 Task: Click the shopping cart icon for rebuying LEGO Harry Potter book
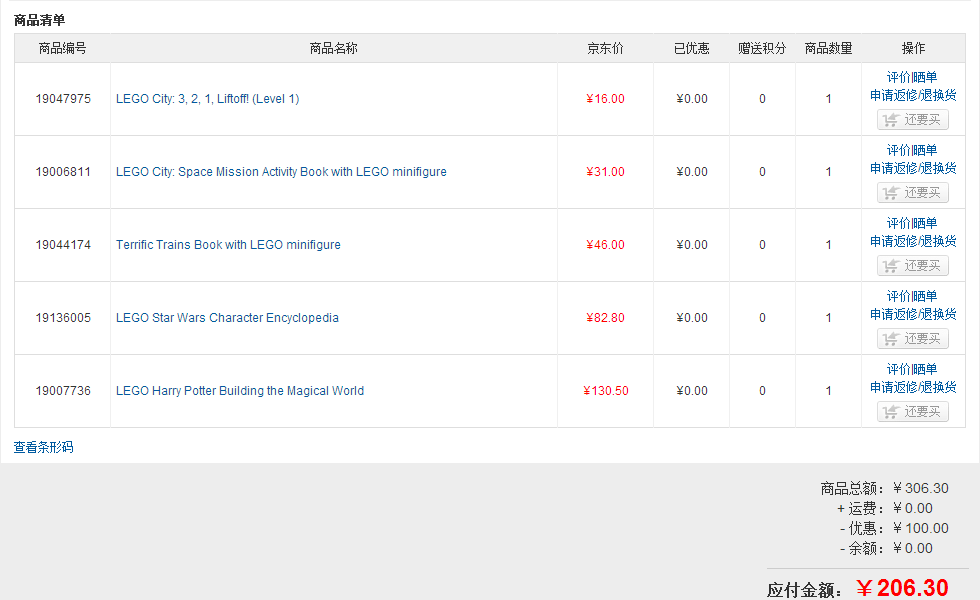pos(891,411)
